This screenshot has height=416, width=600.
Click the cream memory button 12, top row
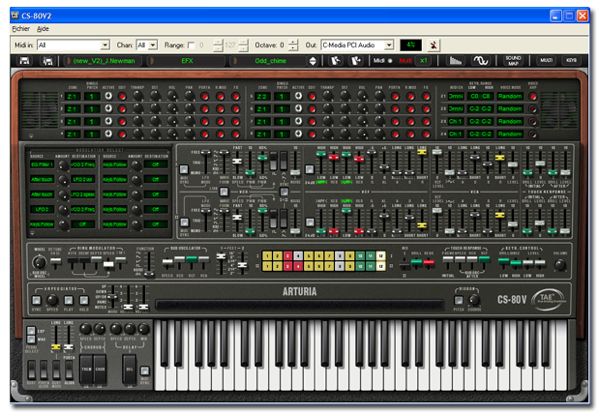click(381, 256)
